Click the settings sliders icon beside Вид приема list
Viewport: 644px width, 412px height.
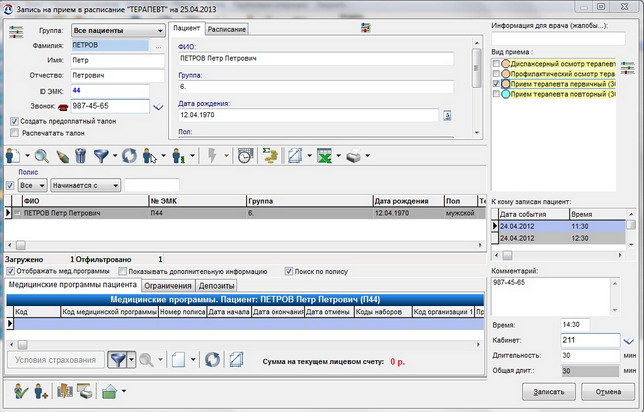pos(628,68)
